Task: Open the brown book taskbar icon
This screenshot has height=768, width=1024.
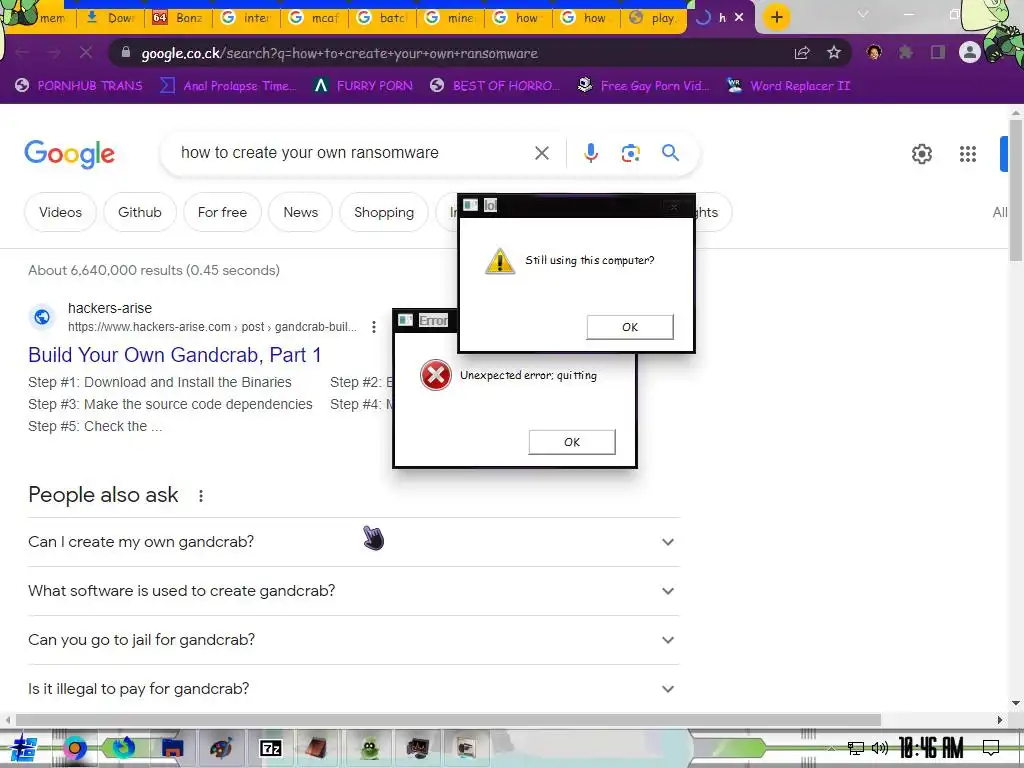Action: [318, 748]
